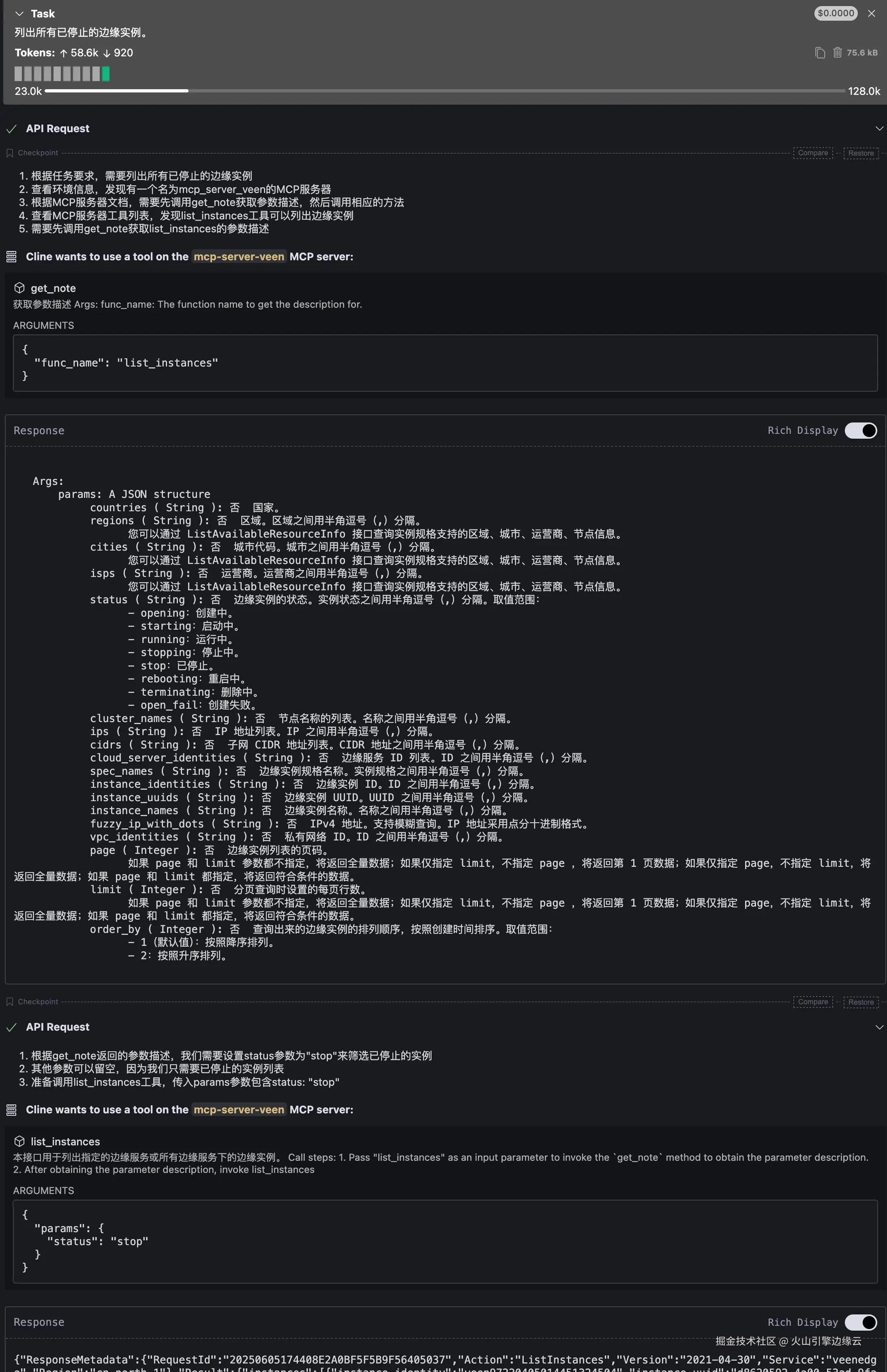Image resolution: width=887 pixels, height=1372 pixels.
Task: Click the second Restore button
Action: [861, 1002]
